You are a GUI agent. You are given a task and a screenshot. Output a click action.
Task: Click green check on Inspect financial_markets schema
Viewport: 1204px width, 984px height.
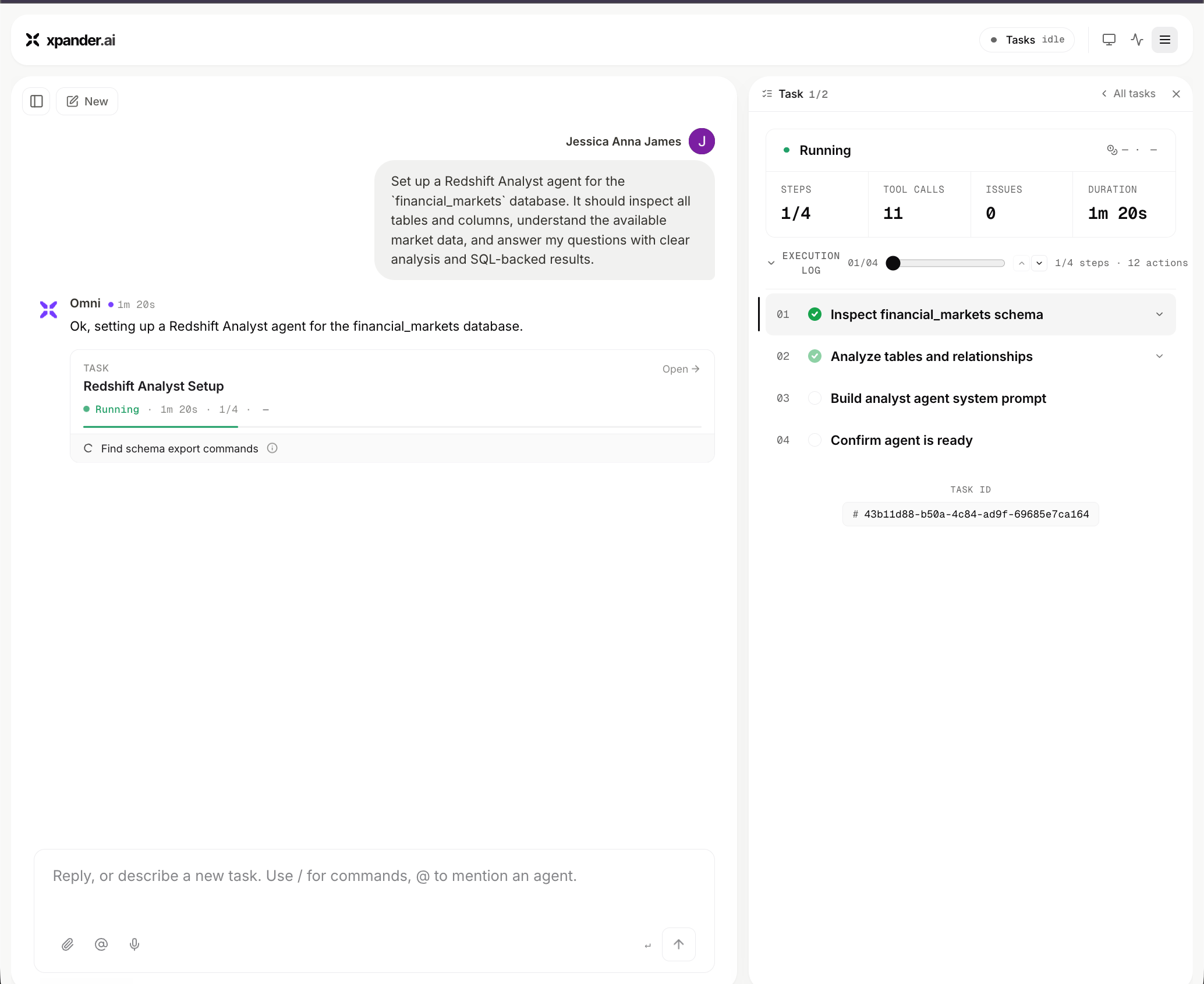point(815,314)
